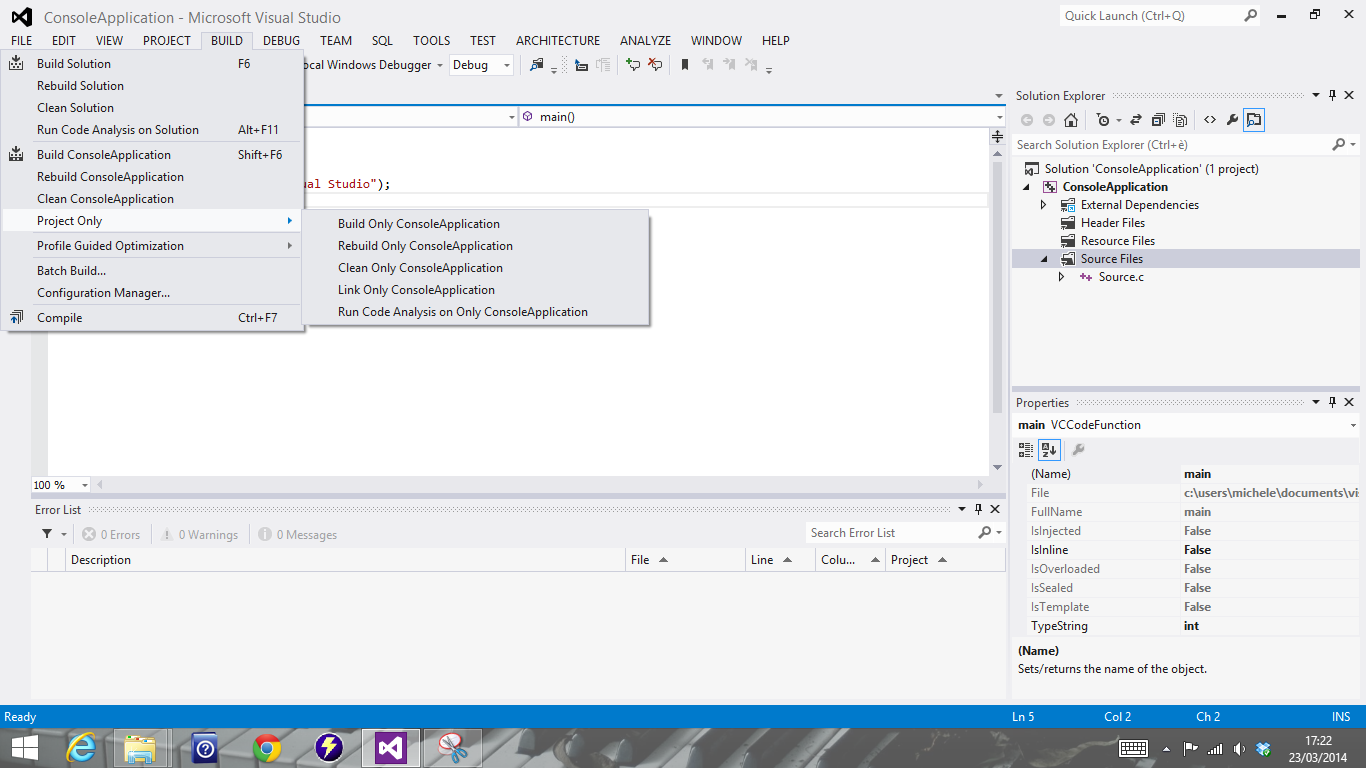Click Comment out selected lines icon
The image size is (1366, 768).
pyautogui.click(x=633, y=65)
